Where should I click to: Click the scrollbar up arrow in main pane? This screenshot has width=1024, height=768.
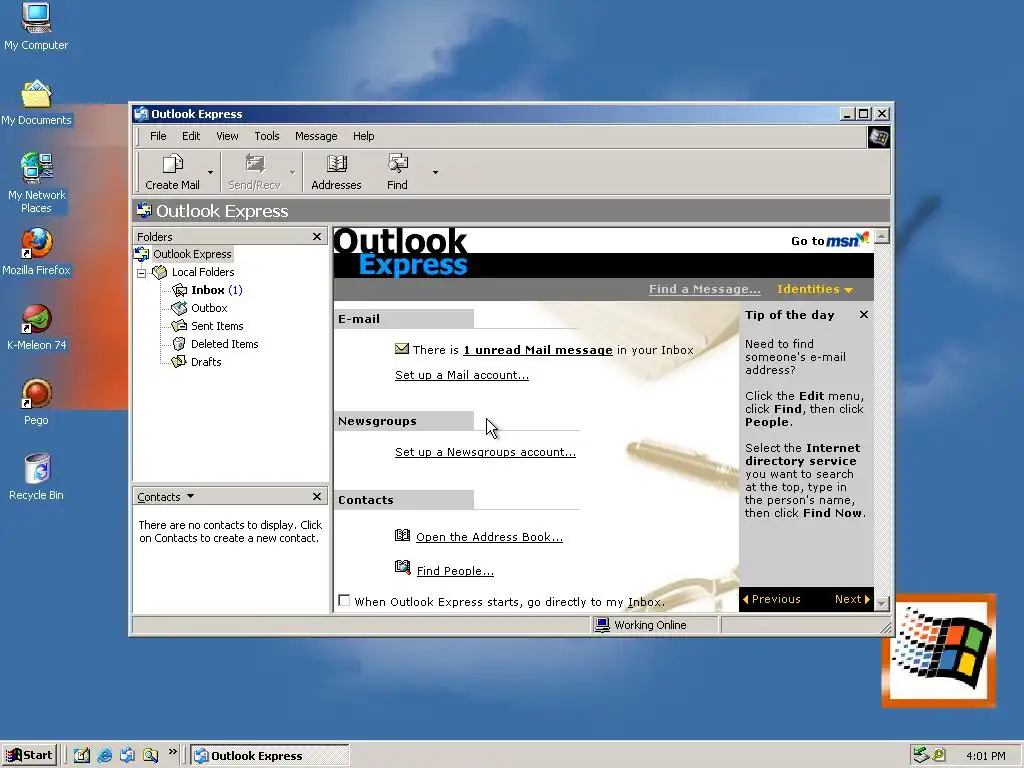click(x=882, y=236)
